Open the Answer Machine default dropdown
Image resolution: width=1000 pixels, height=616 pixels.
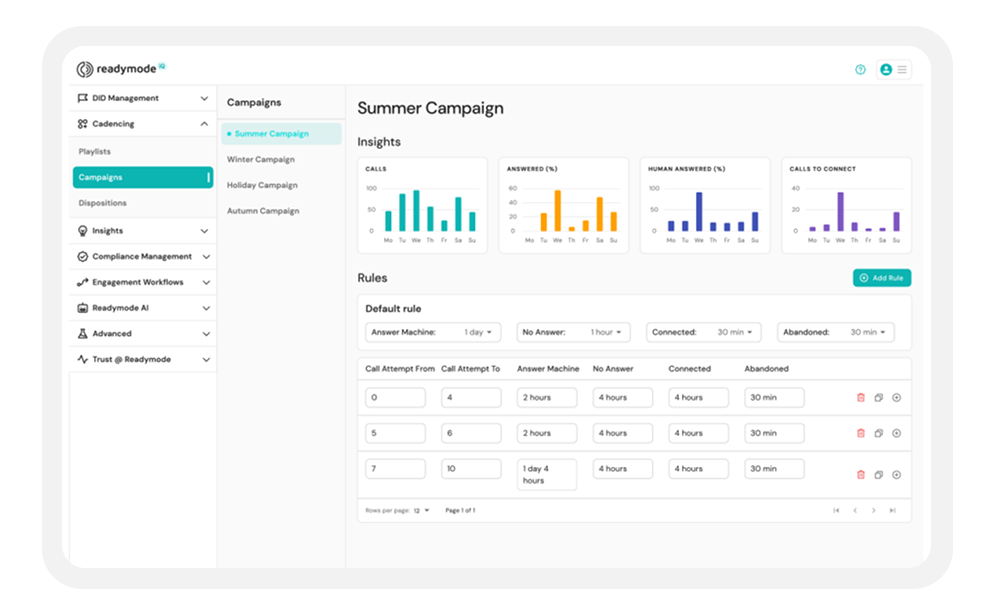click(433, 332)
